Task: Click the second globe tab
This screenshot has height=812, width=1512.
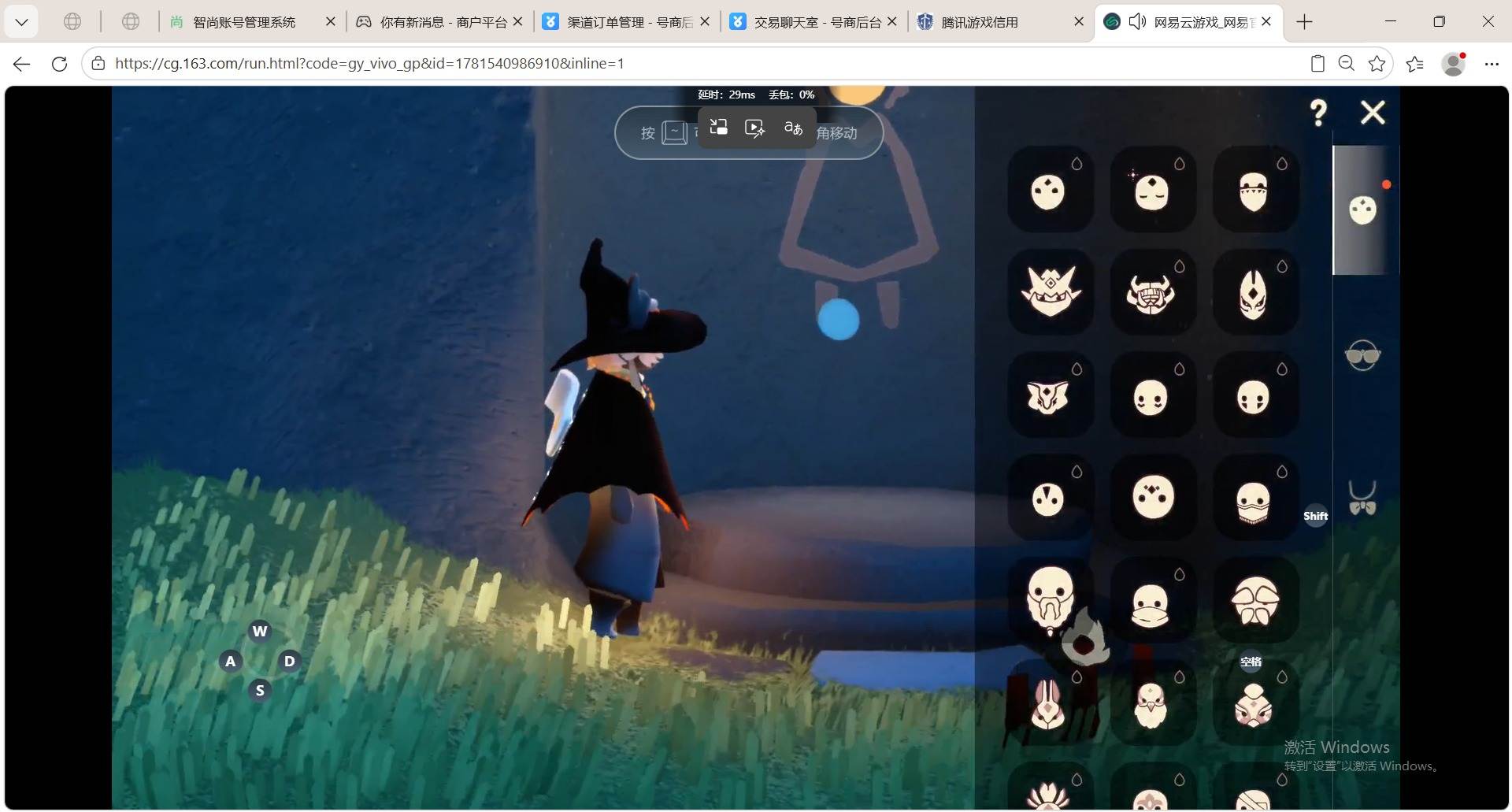Action: click(x=131, y=22)
